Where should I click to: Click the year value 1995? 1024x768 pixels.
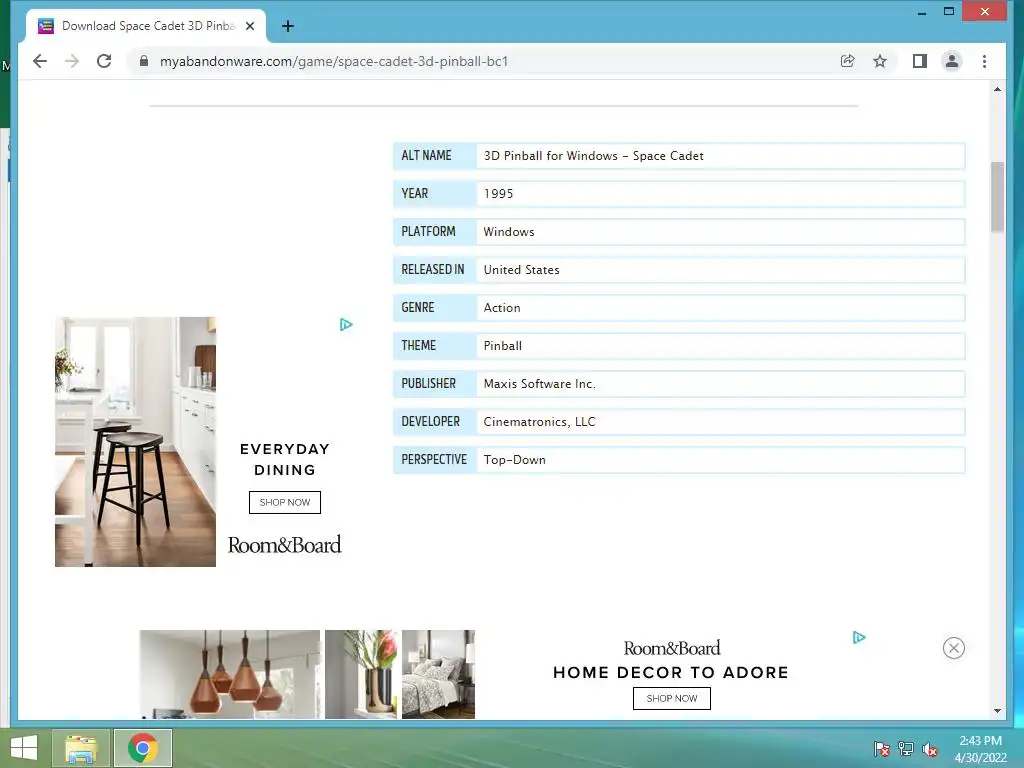[498, 193]
